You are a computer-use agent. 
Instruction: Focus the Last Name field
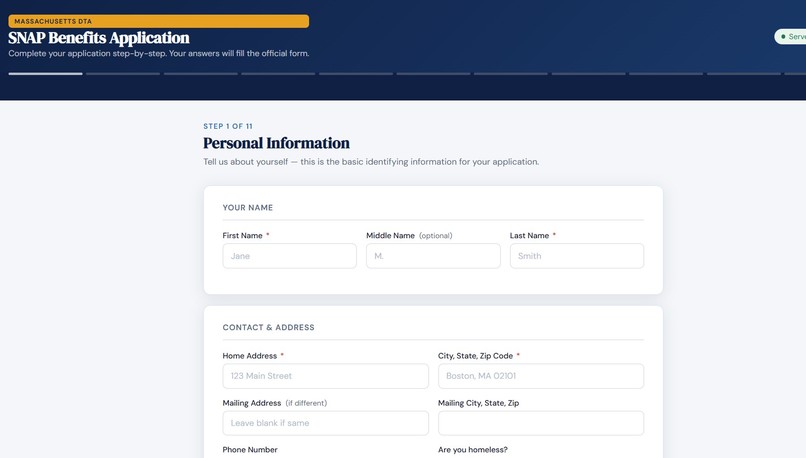[x=577, y=256]
